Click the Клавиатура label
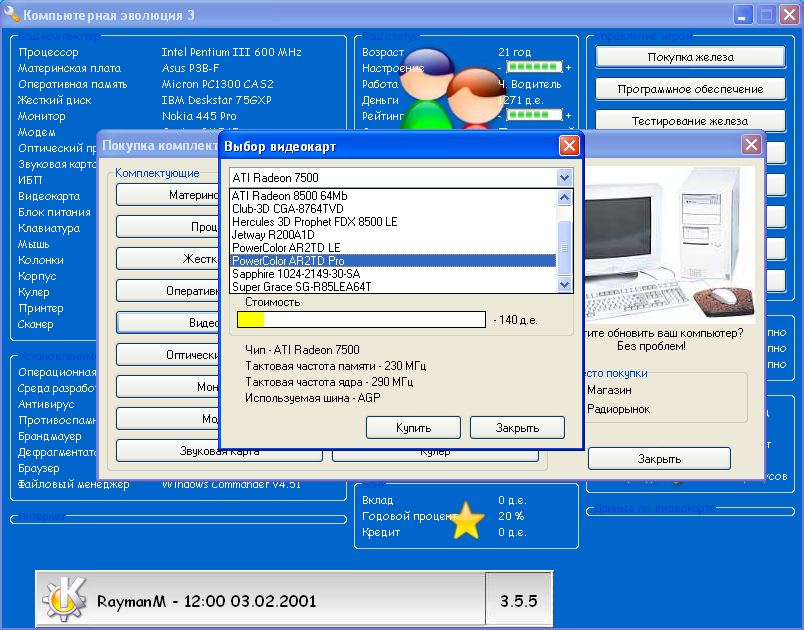This screenshot has height=630, width=804. [49, 228]
